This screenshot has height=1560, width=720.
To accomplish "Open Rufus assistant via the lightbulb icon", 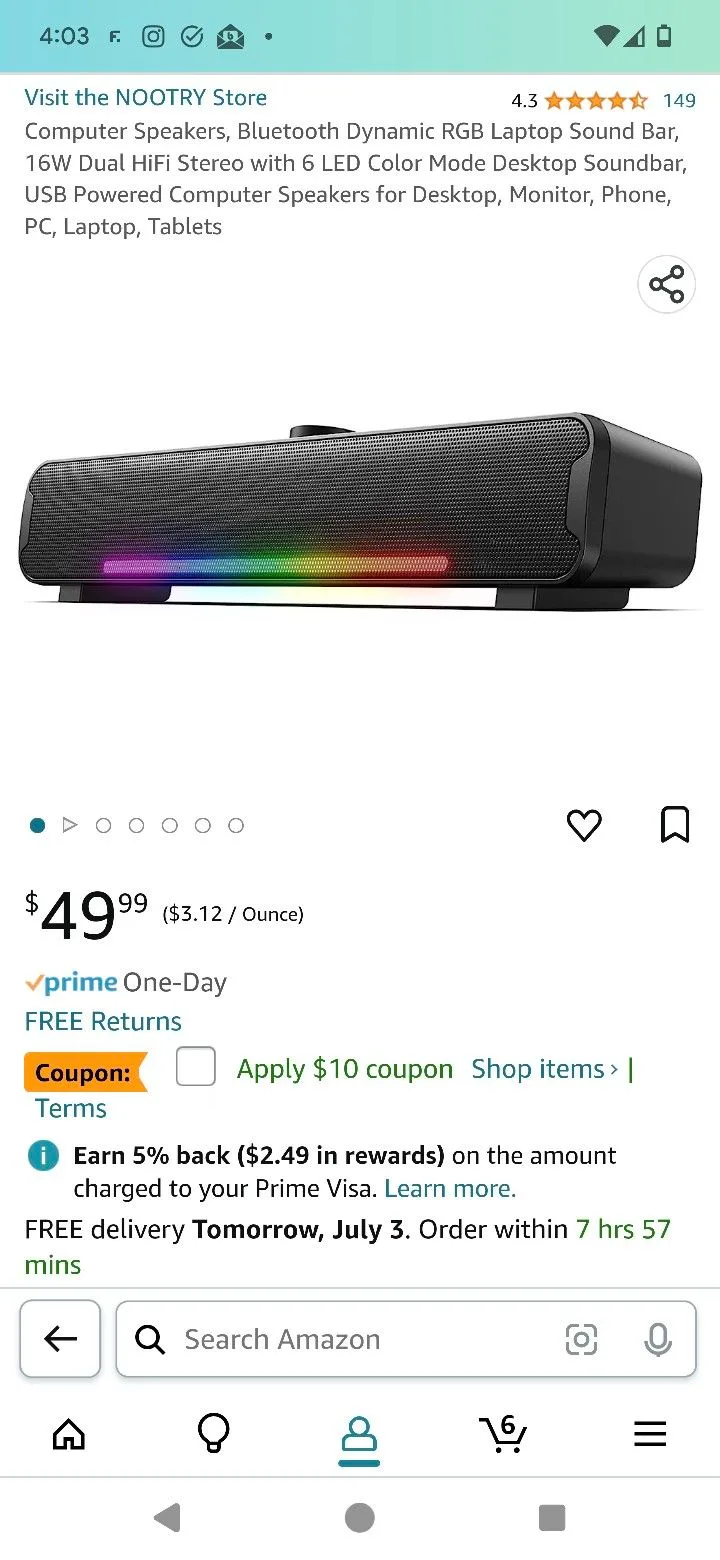I will (x=213, y=1433).
